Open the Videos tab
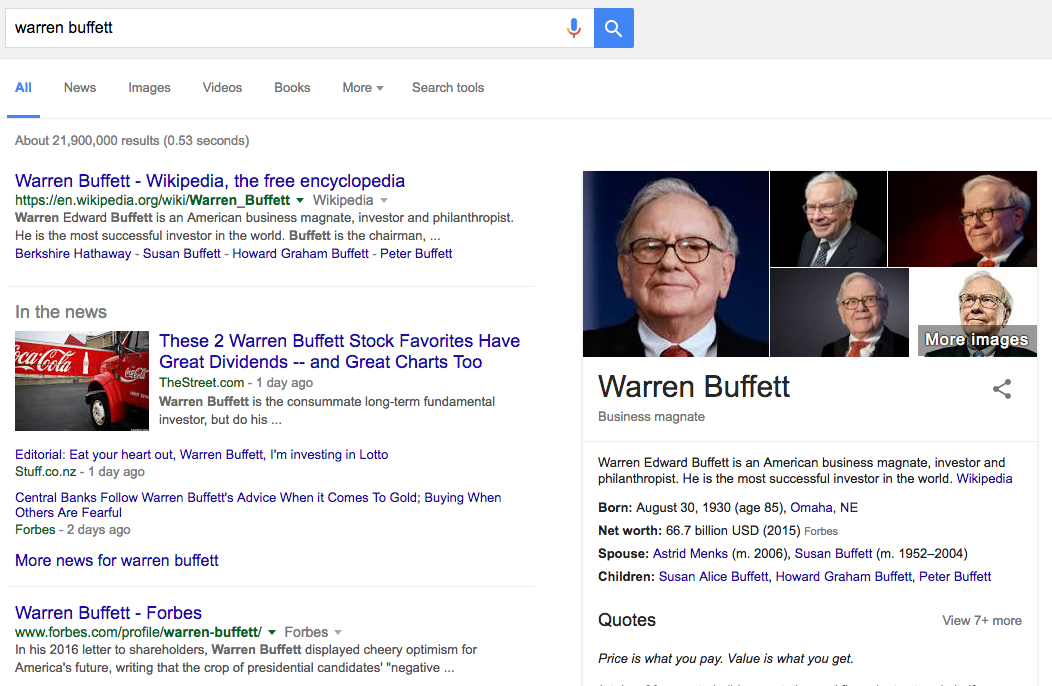Image resolution: width=1052 pixels, height=686 pixels. (222, 88)
